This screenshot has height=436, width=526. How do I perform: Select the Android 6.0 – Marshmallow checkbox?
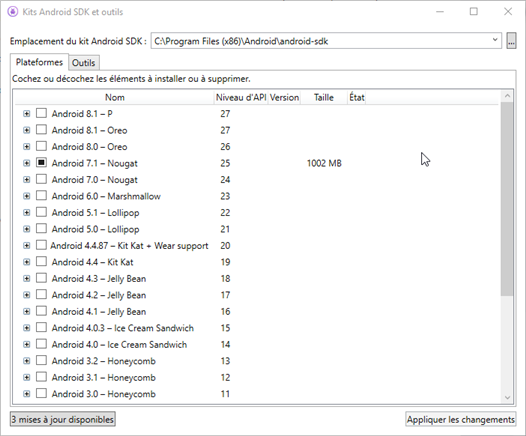[x=41, y=195]
